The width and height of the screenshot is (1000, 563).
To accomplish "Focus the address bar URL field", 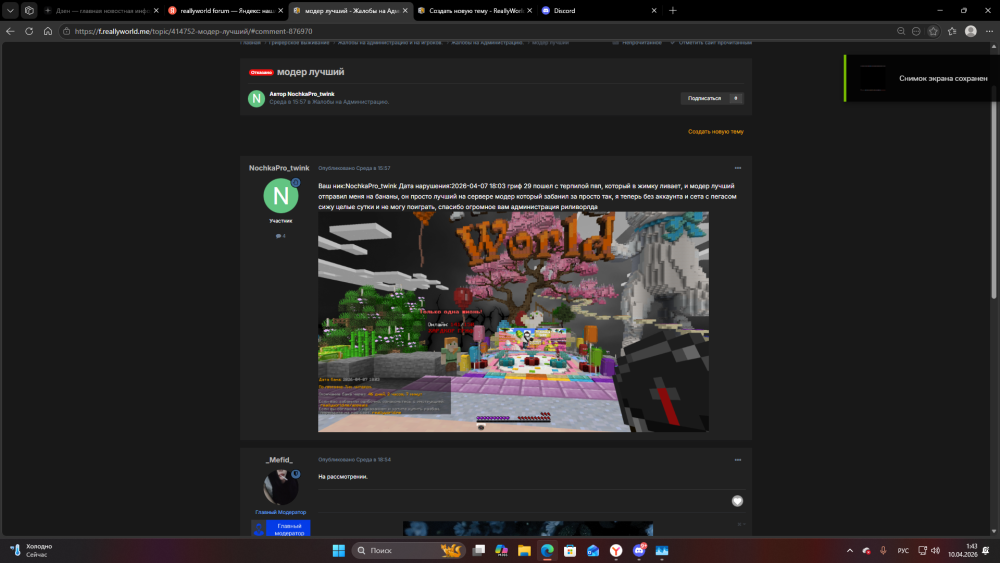I will 478,31.
